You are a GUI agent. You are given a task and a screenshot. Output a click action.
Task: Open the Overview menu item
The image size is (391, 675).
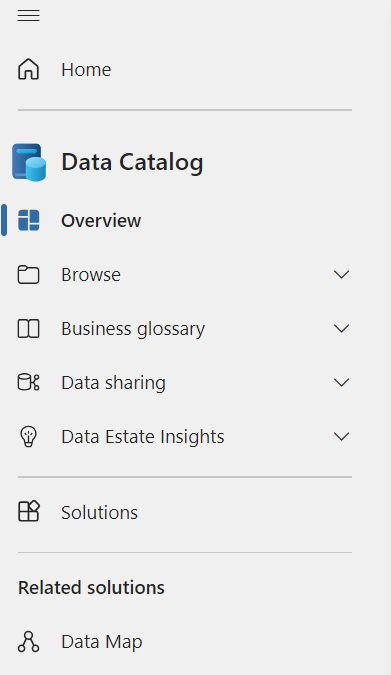coord(101,220)
